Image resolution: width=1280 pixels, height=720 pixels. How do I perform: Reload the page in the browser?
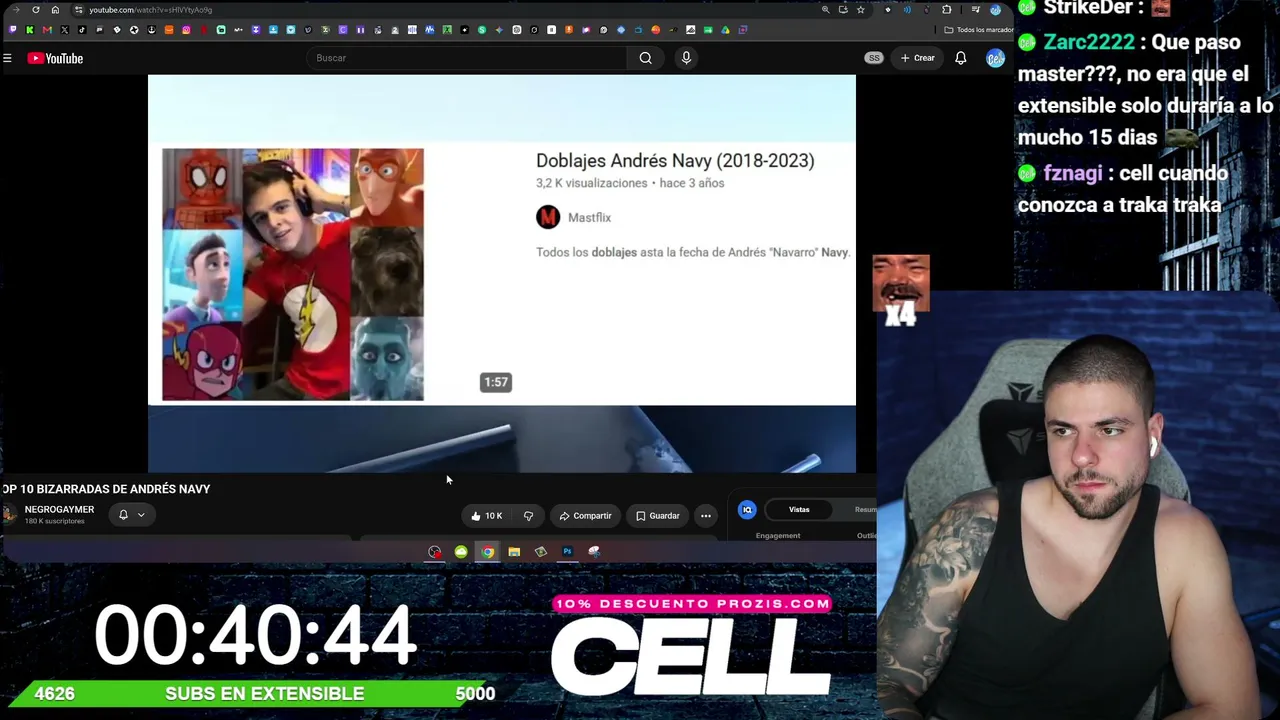pos(36,10)
